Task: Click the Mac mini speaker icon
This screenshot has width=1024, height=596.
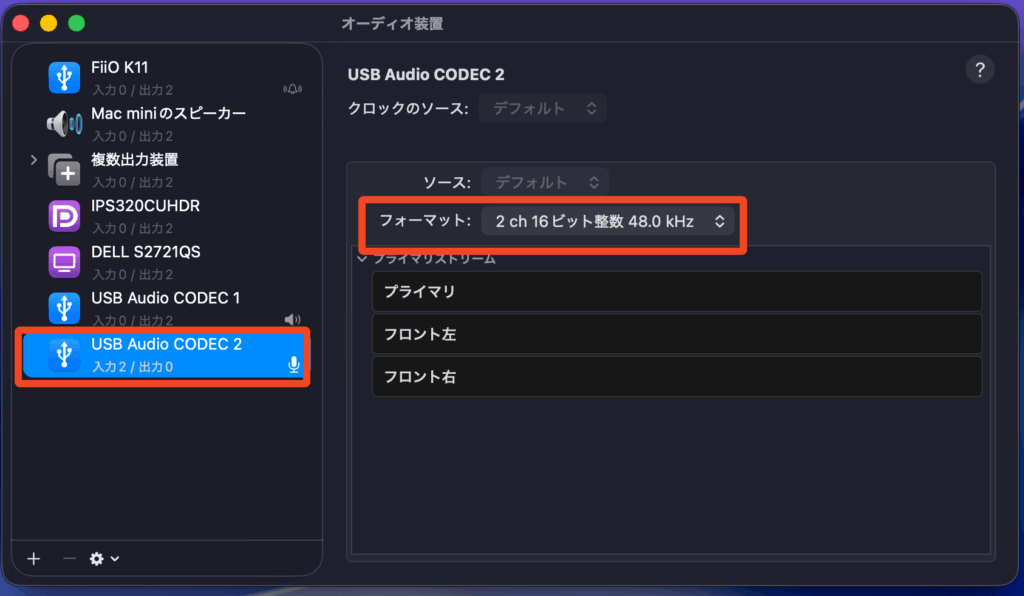Action: (x=64, y=123)
